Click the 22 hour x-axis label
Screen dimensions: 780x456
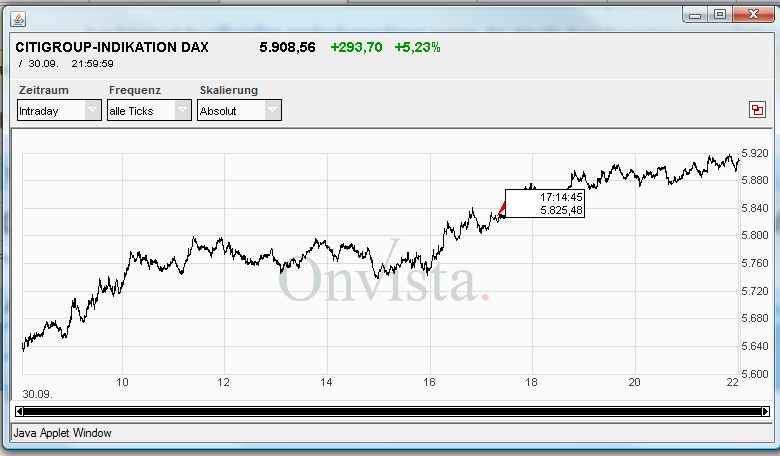coord(732,382)
